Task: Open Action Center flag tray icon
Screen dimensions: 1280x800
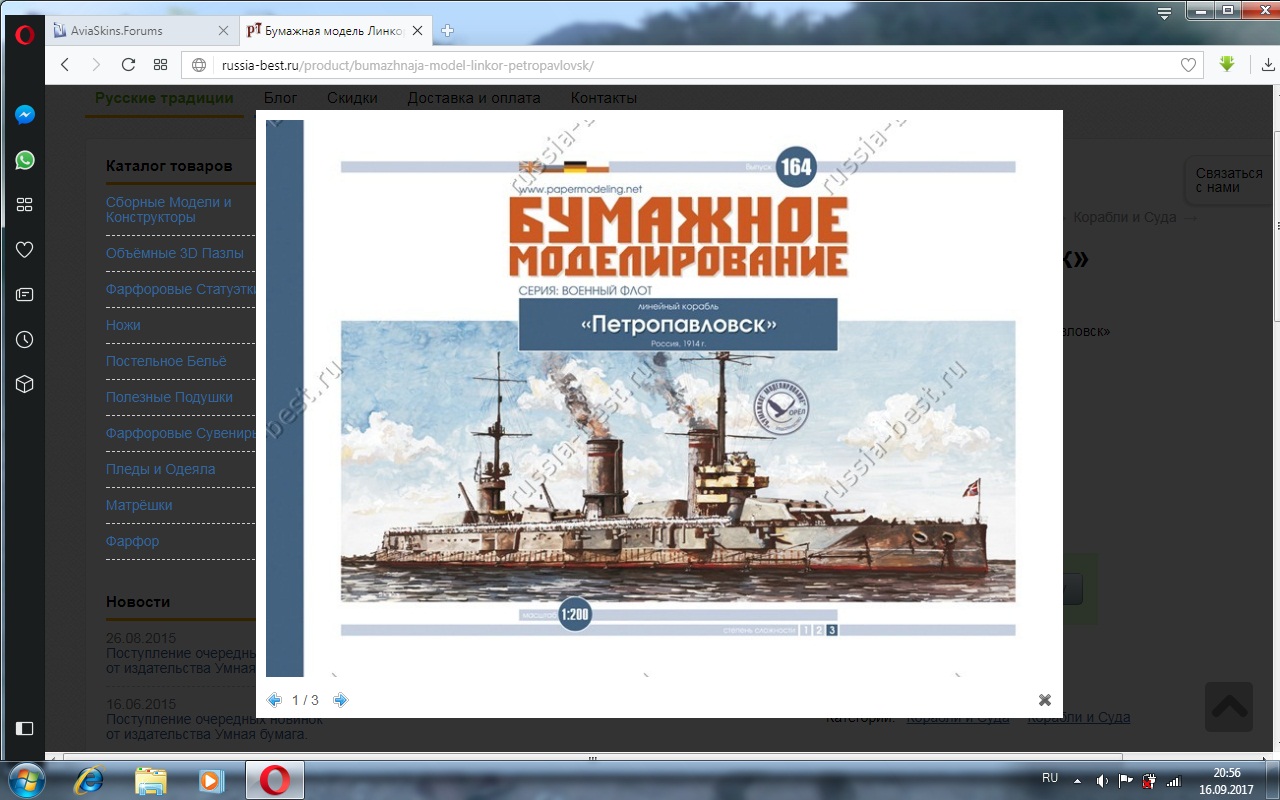Action: click(1126, 781)
